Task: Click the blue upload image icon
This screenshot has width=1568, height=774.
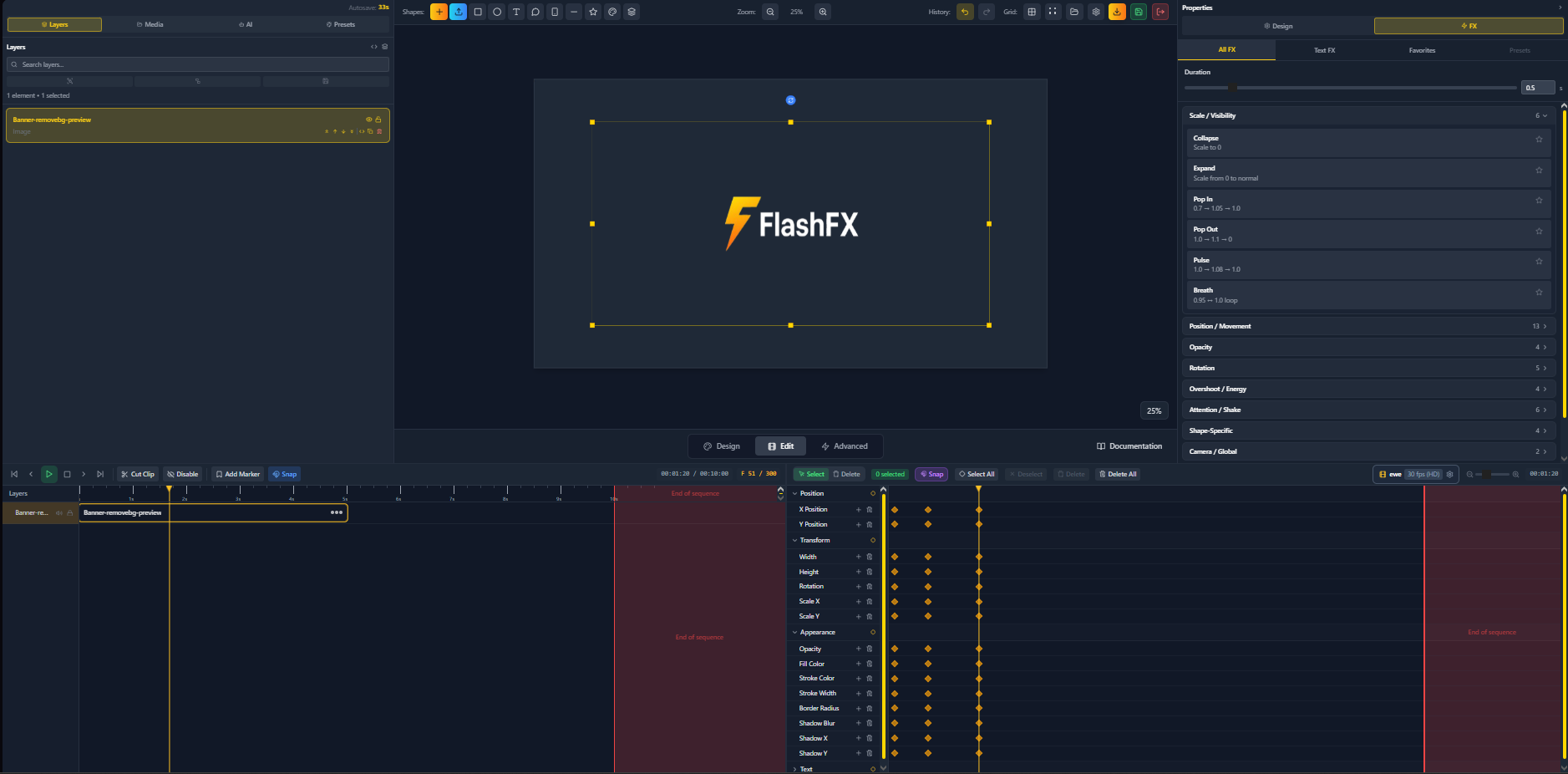Action: point(459,12)
